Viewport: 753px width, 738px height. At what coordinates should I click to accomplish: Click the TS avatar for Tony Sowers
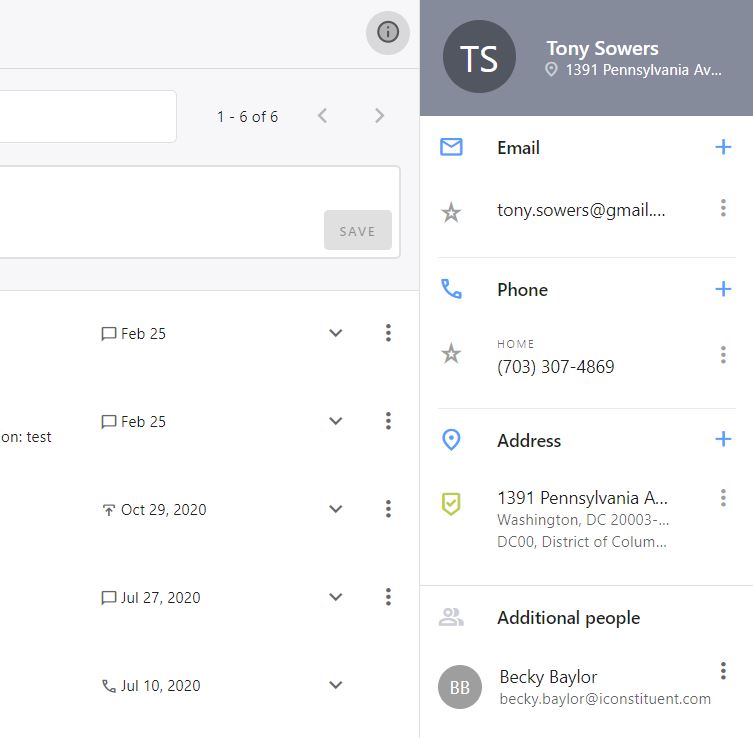pyautogui.click(x=479, y=58)
